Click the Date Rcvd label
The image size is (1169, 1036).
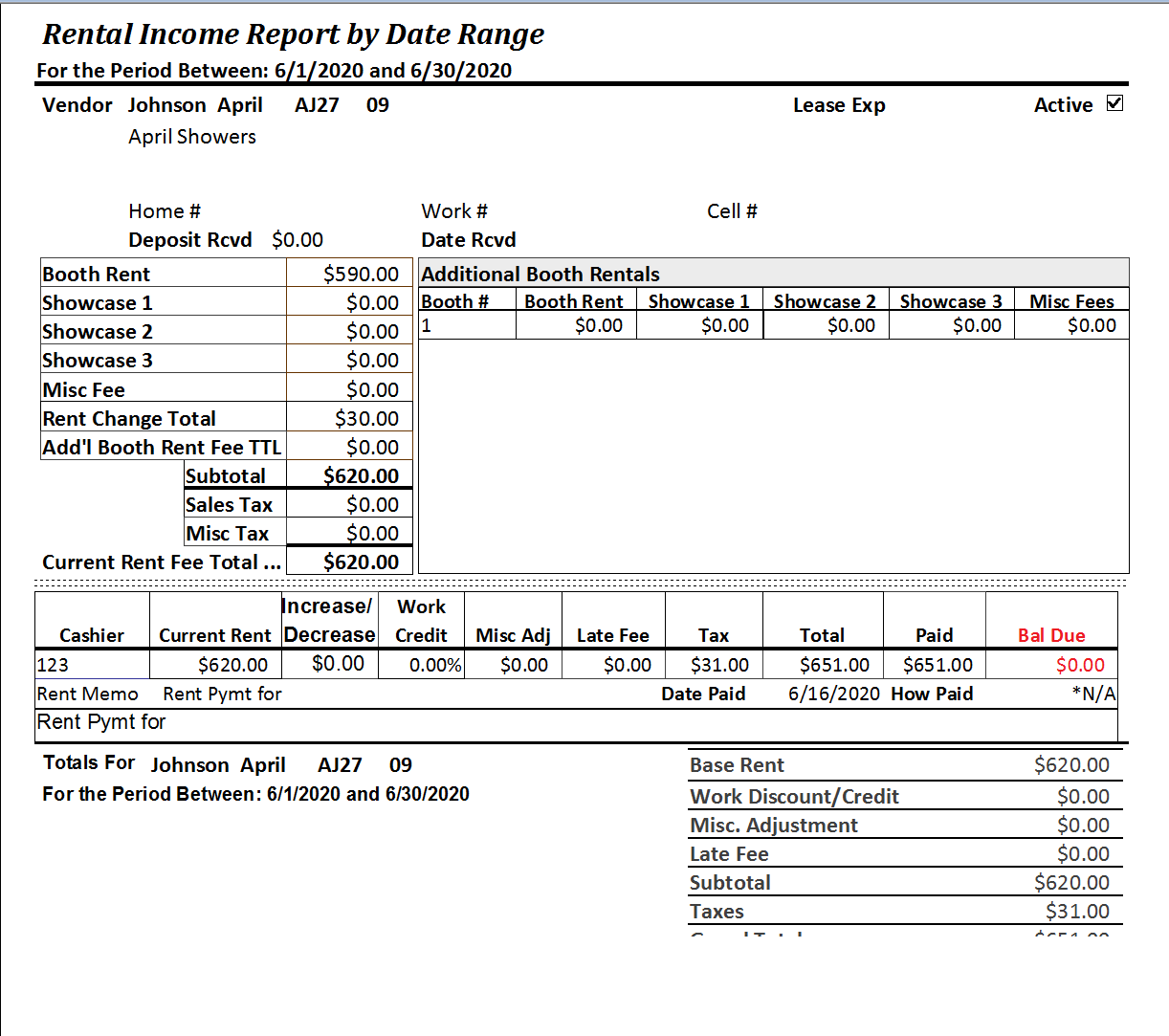click(x=469, y=240)
